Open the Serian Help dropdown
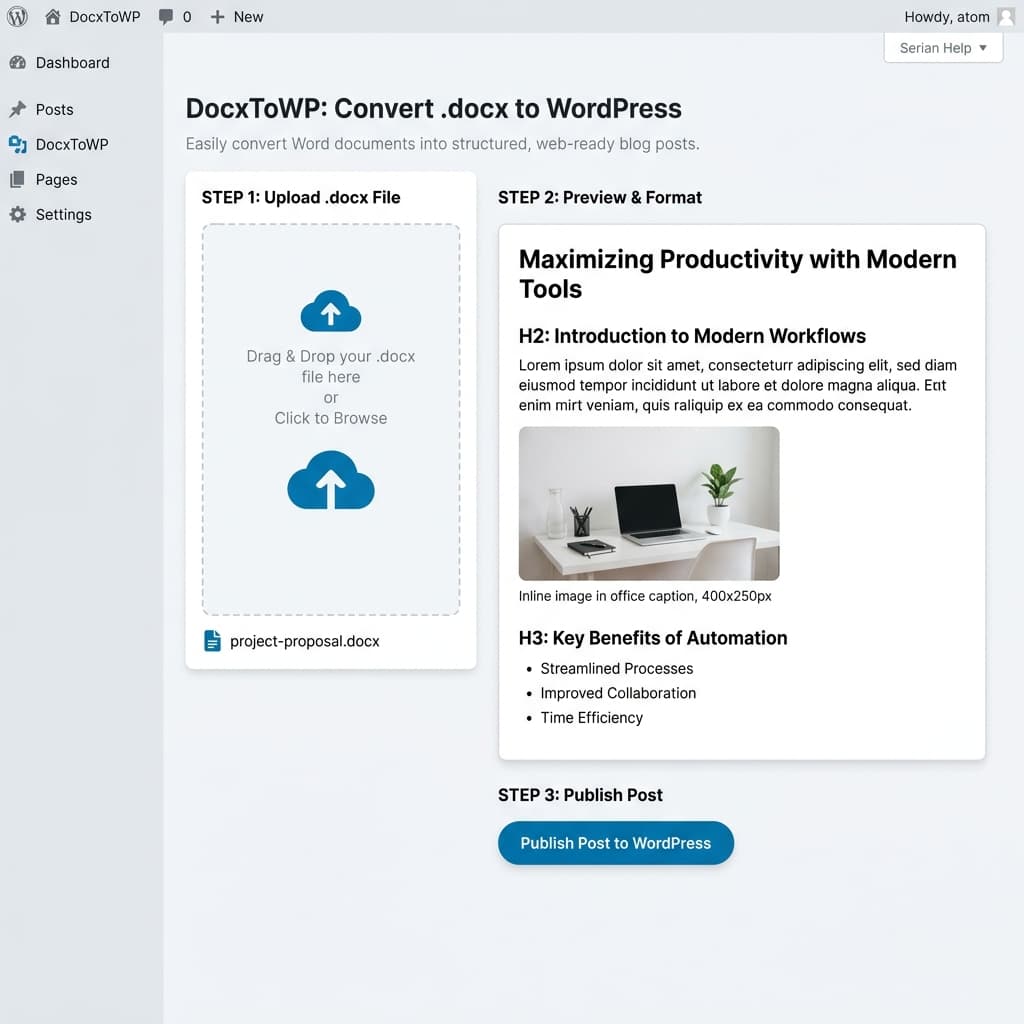Image resolution: width=1024 pixels, height=1024 pixels. (941, 47)
